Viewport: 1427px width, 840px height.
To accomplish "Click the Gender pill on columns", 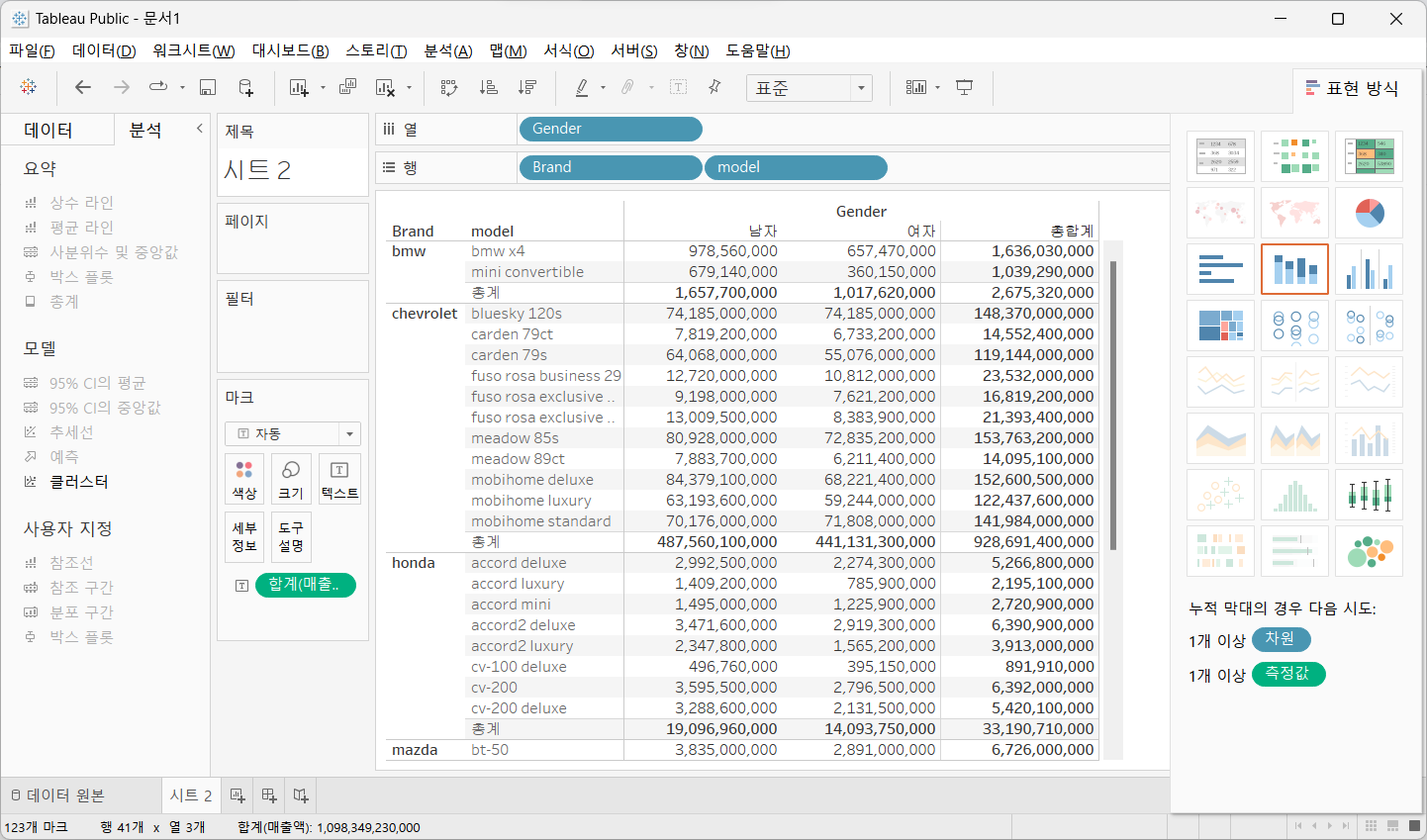I will 610,129.
